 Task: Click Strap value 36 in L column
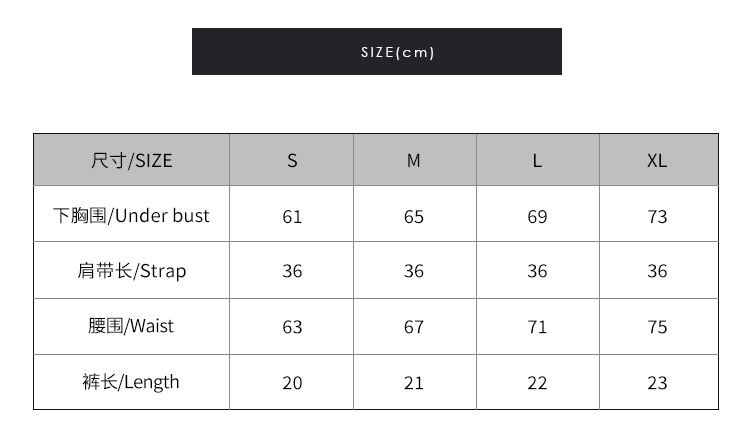point(537,272)
